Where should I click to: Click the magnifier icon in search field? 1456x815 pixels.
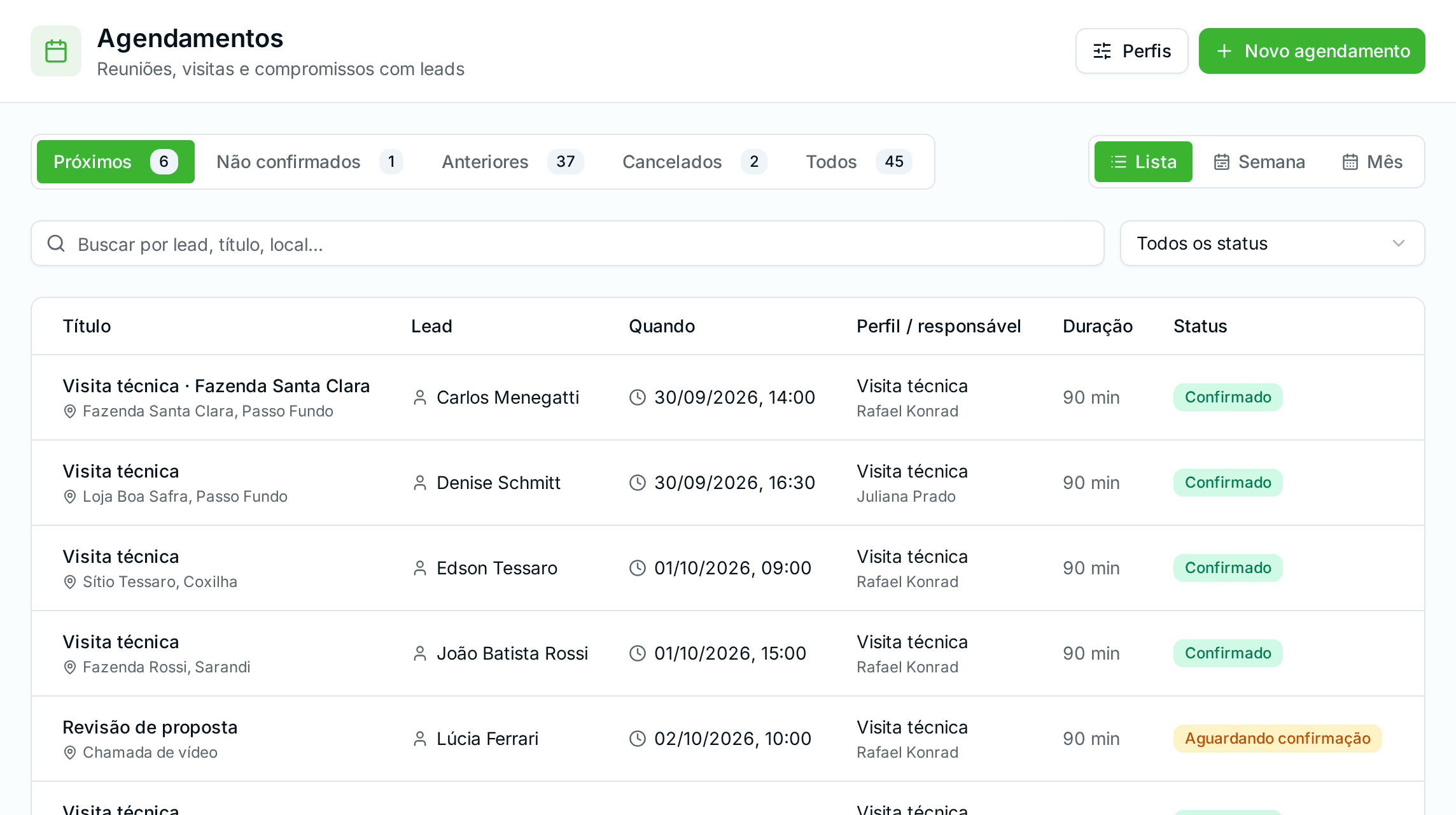pyautogui.click(x=56, y=243)
